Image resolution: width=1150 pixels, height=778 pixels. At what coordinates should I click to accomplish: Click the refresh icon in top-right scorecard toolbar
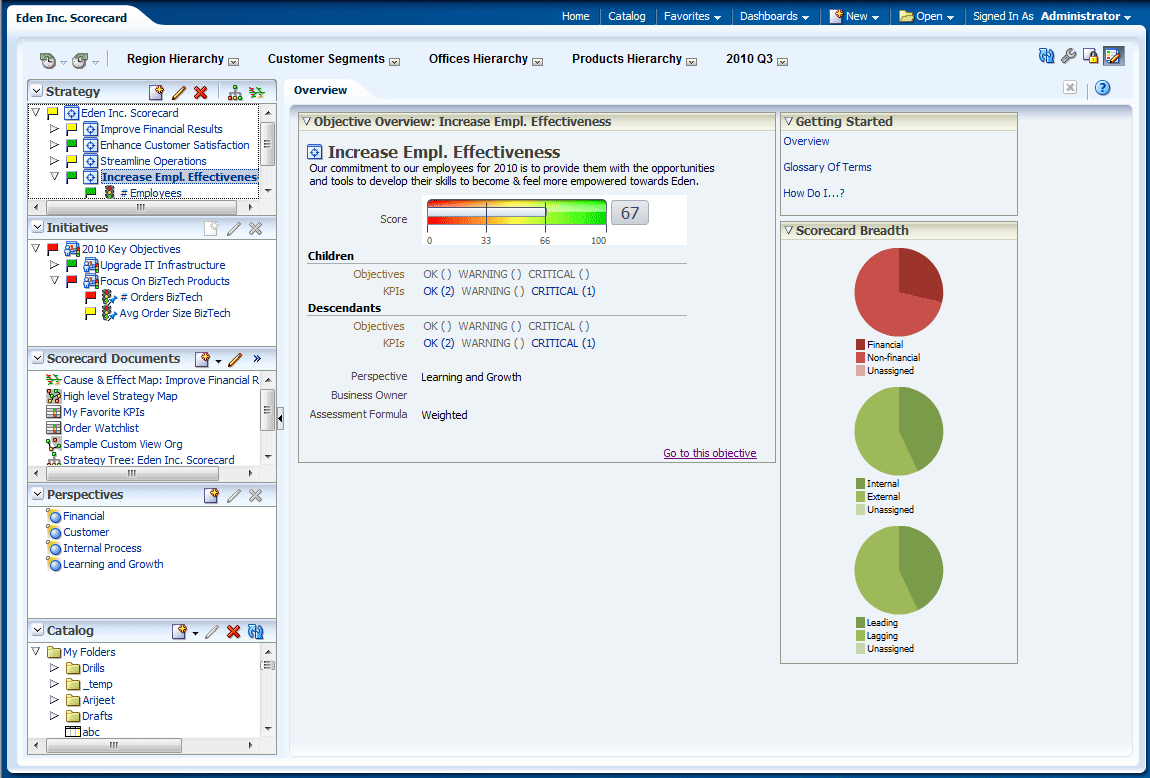(1046, 57)
